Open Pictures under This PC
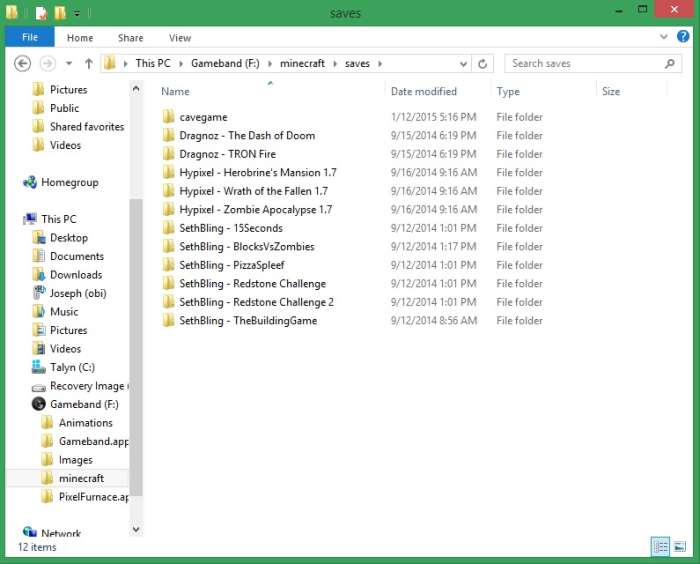 pyautogui.click(x=60, y=330)
